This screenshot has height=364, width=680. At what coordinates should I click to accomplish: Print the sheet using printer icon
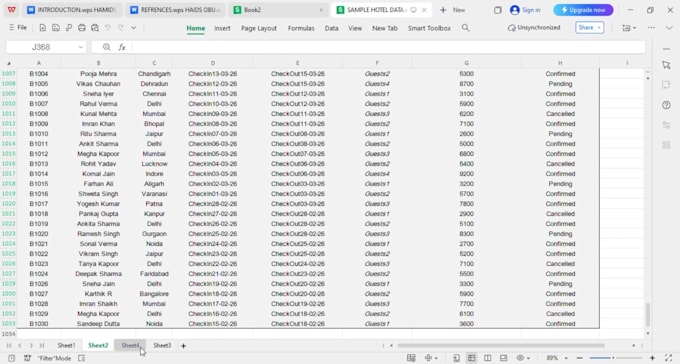pyautogui.click(x=82, y=28)
